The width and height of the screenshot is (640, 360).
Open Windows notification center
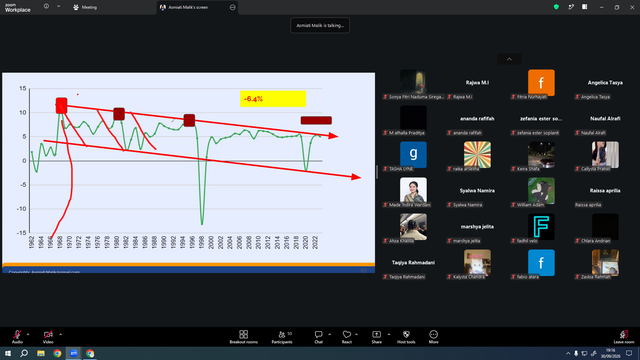(x=629, y=353)
